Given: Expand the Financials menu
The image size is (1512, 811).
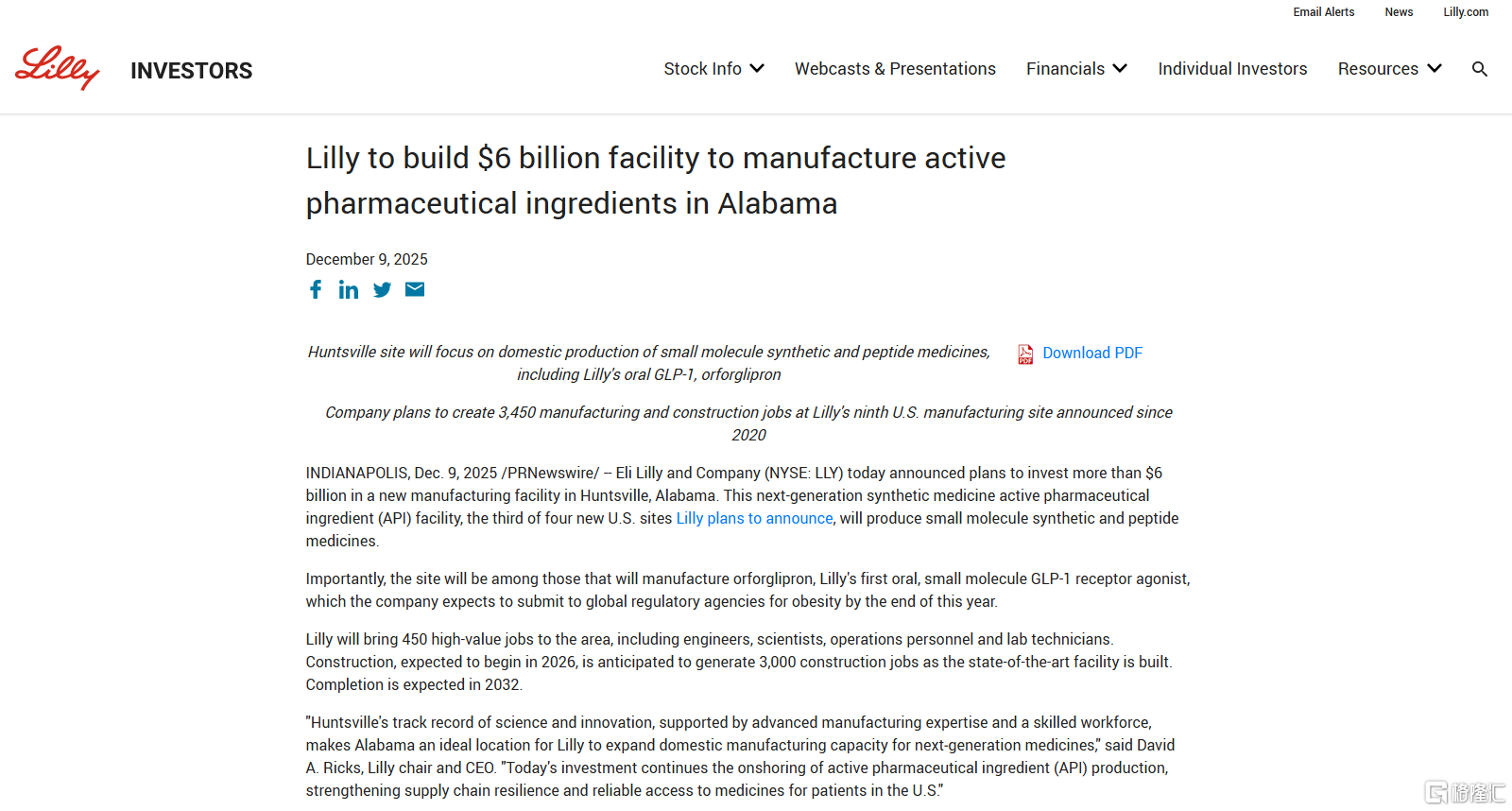Looking at the screenshot, I should 1076,69.
